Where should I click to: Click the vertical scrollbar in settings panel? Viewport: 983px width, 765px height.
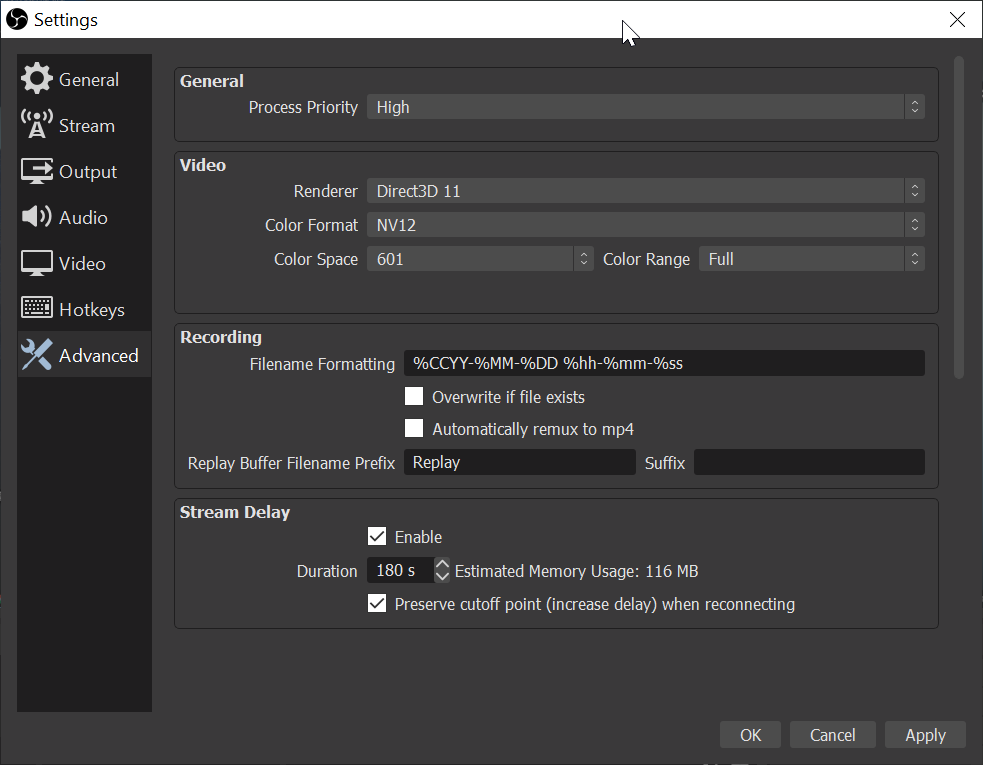(x=959, y=217)
